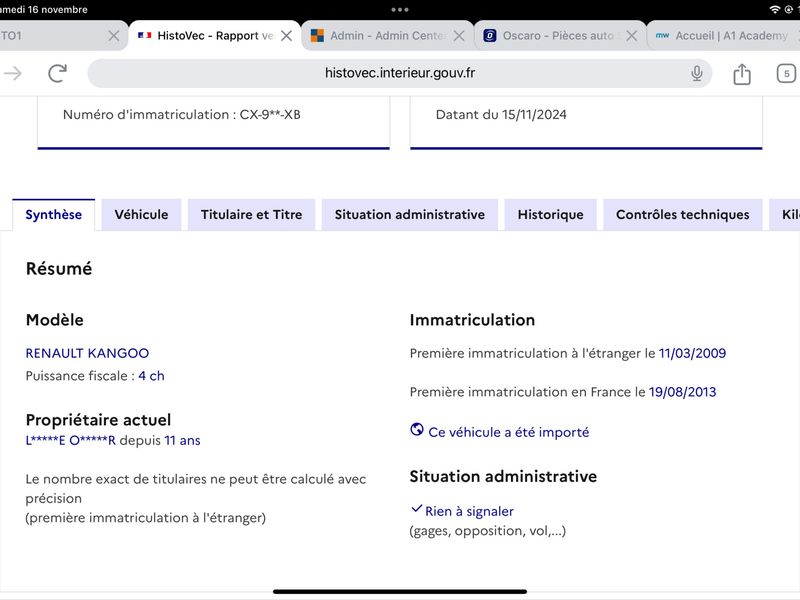The width and height of the screenshot is (800, 600).
Task: Tap the date samedi 16 novembre in status bar
Action: (43, 9)
